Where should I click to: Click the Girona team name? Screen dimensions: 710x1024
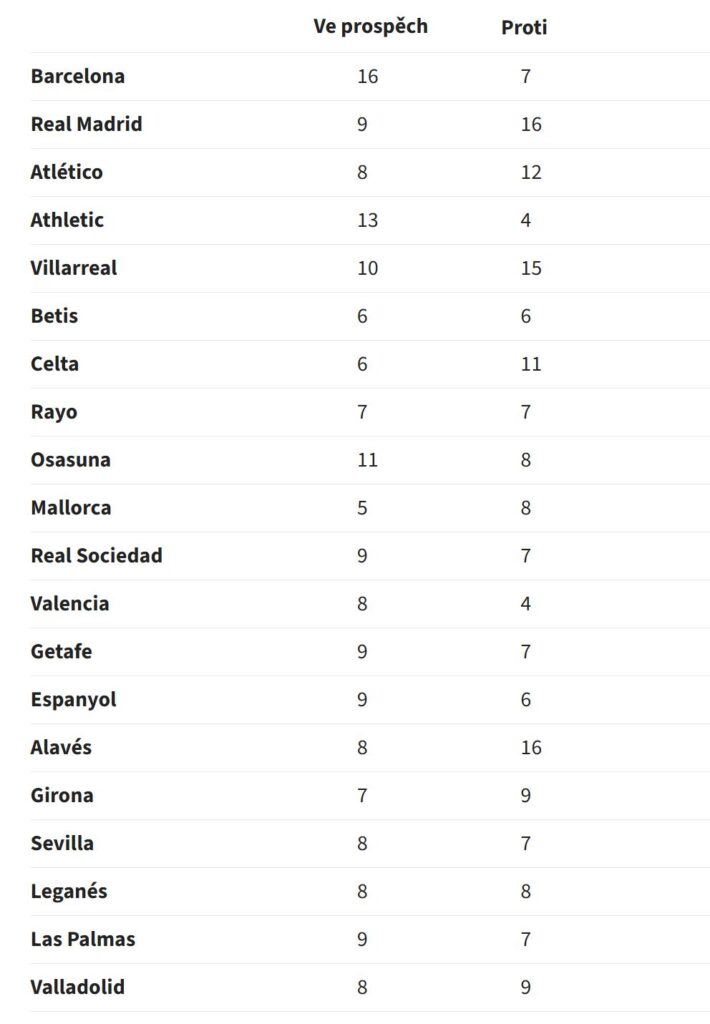(x=62, y=795)
